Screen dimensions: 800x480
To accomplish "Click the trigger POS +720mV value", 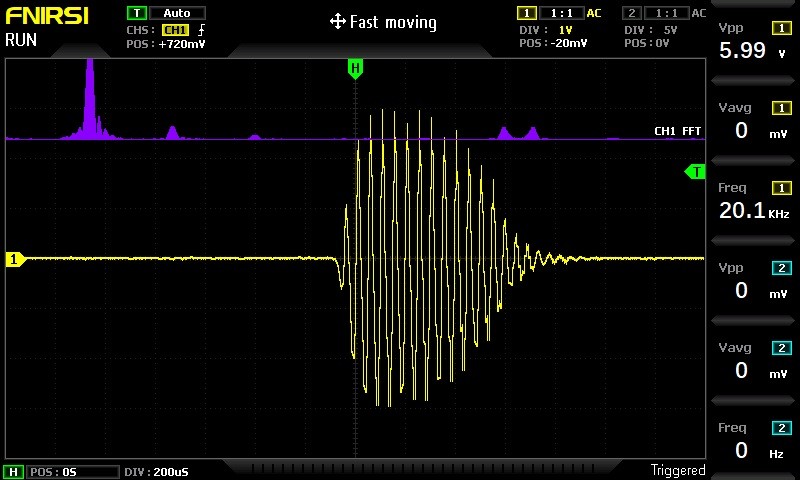I will pos(182,44).
